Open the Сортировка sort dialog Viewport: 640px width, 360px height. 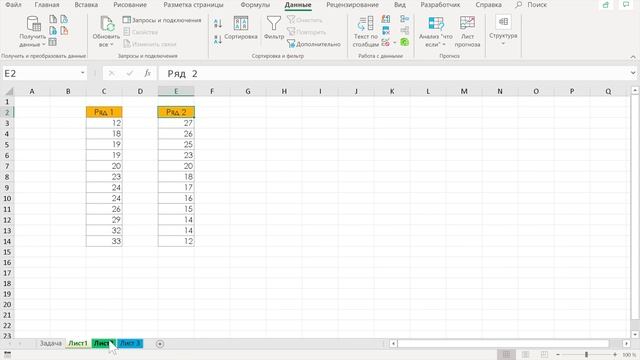241,28
